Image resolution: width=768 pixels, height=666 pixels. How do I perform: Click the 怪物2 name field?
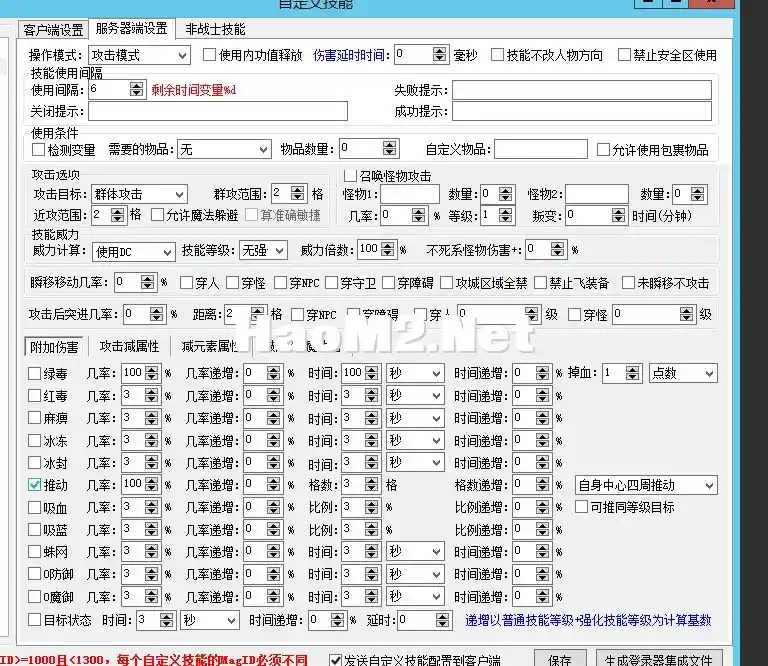[597, 194]
